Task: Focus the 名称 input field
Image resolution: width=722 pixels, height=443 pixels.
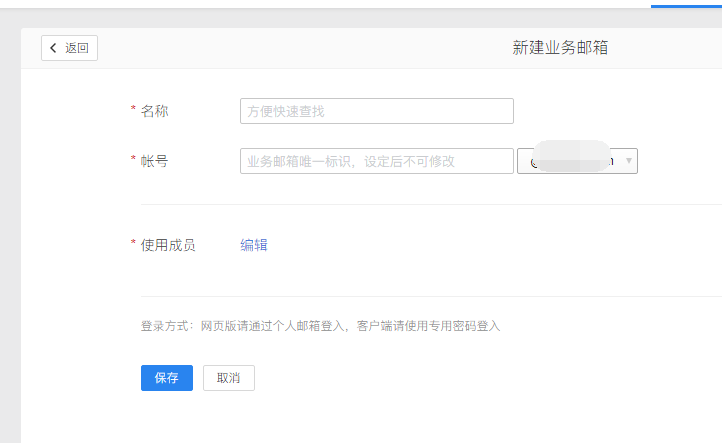Action: (x=376, y=111)
